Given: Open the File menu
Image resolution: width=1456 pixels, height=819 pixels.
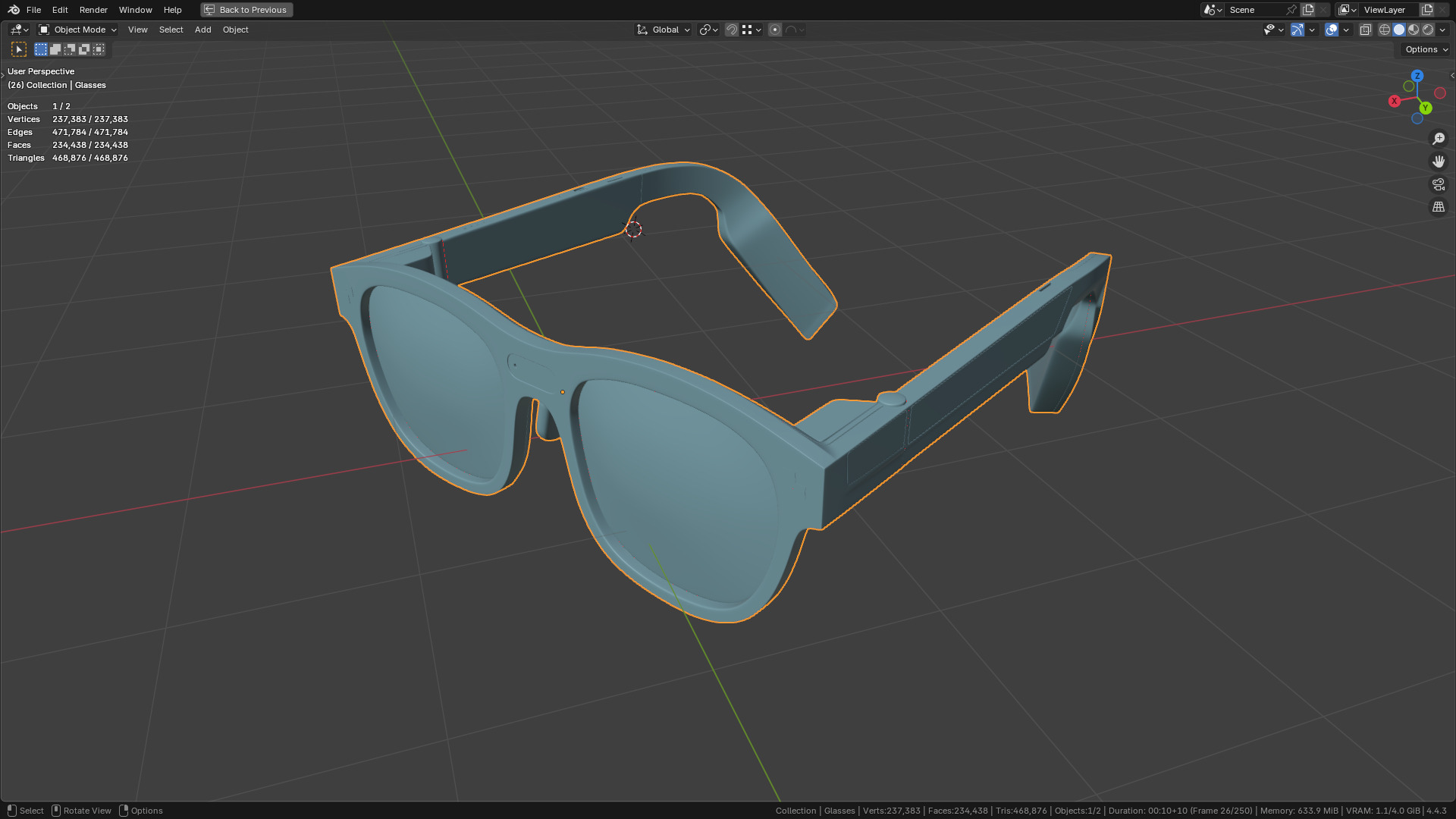Looking at the screenshot, I should (x=33, y=10).
